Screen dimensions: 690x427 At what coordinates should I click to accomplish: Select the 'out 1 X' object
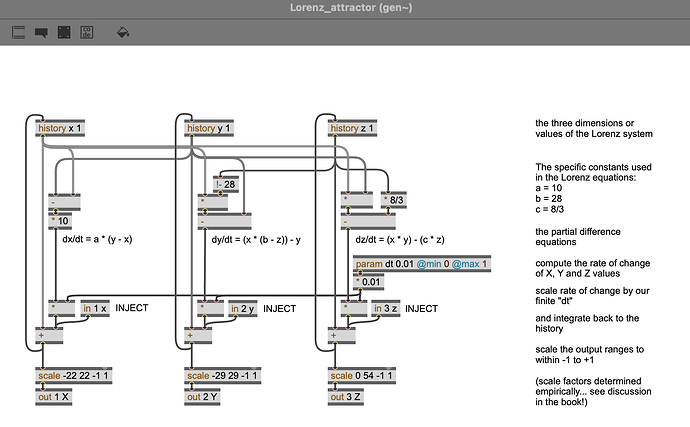point(54,397)
